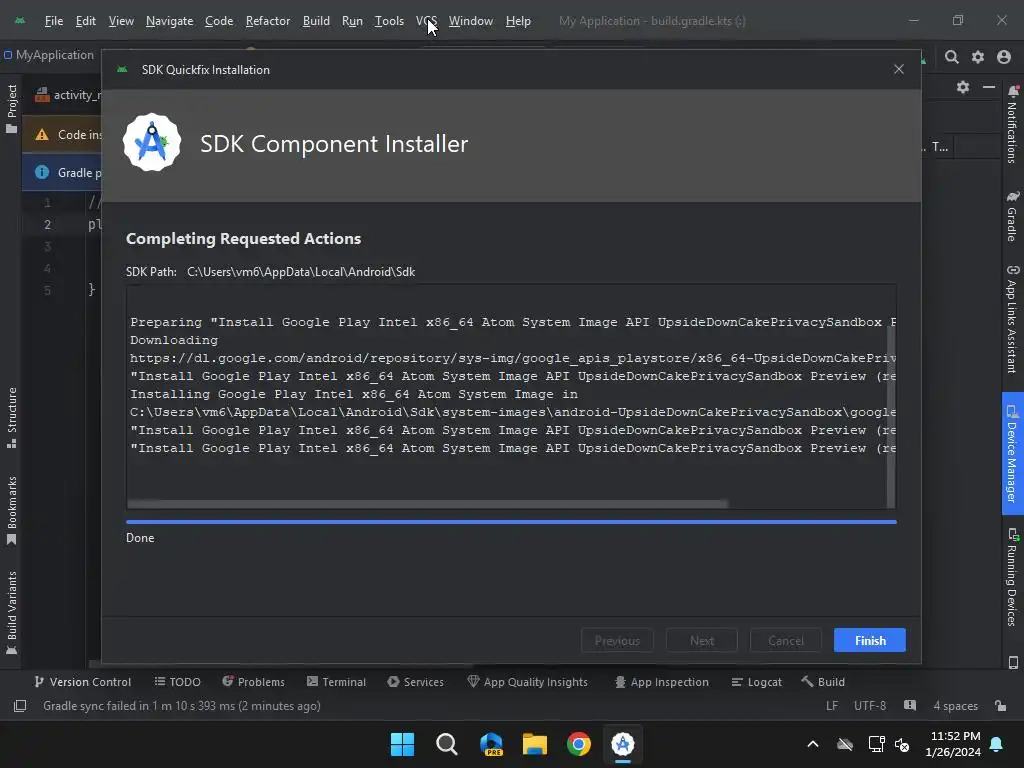Open File Explorer from taskbar

[x=535, y=744]
